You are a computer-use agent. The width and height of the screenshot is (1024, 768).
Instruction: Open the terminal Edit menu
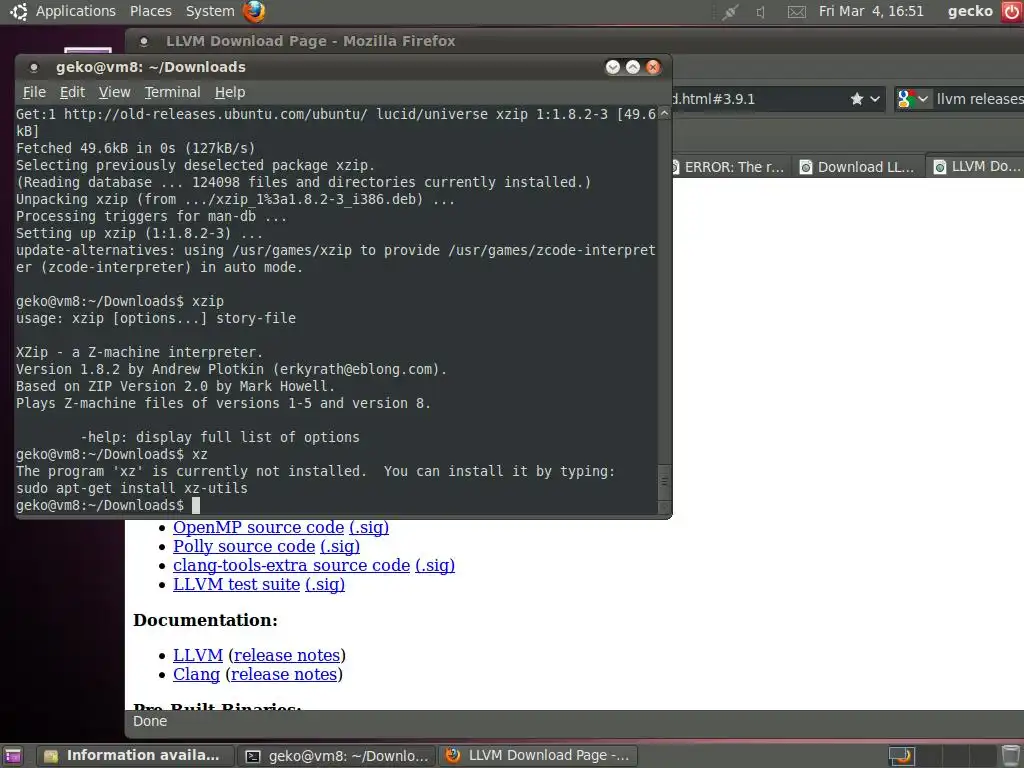click(x=72, y=92)
